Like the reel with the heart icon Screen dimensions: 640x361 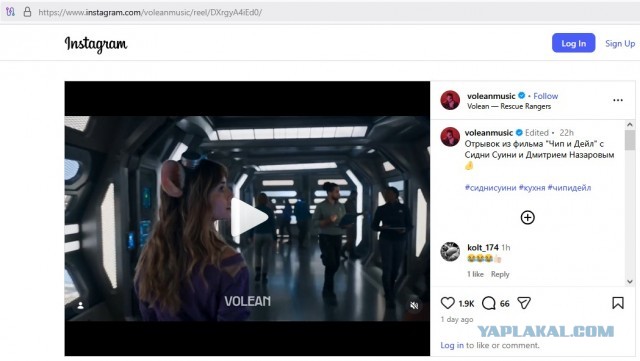(x=447, y=303)
